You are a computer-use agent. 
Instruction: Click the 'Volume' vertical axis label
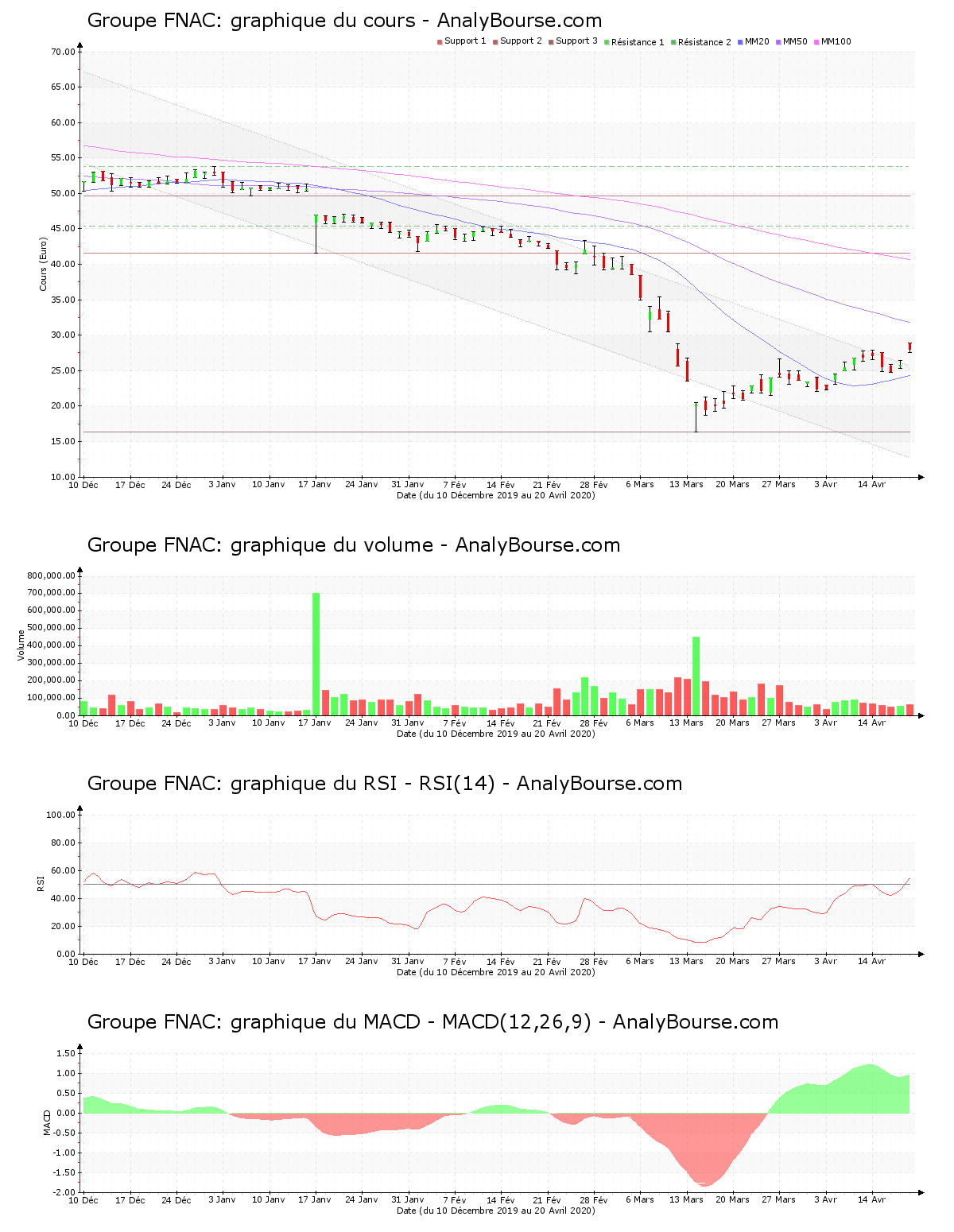point(21,645)
